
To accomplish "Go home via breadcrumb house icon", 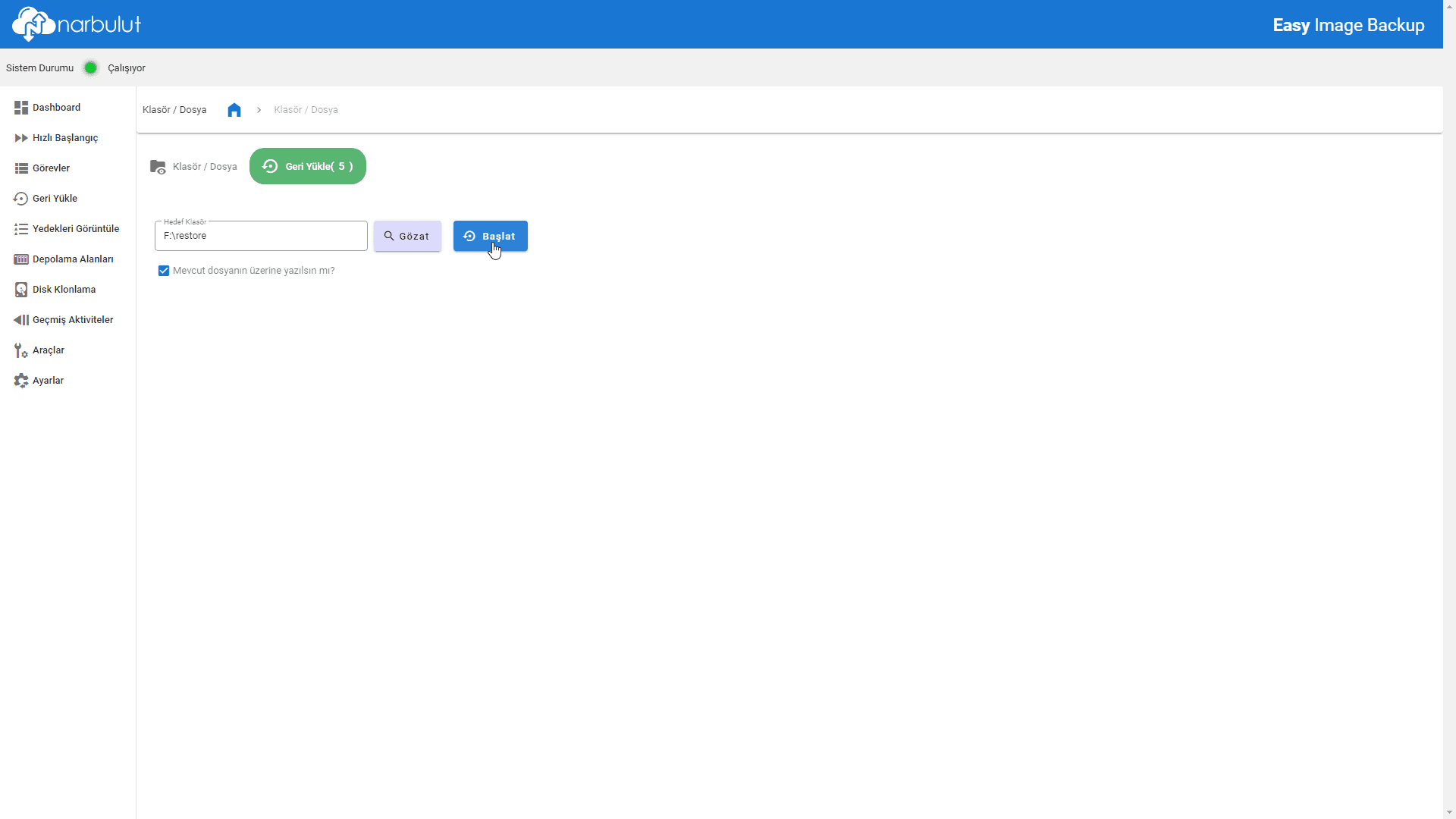I will (234, 110).
